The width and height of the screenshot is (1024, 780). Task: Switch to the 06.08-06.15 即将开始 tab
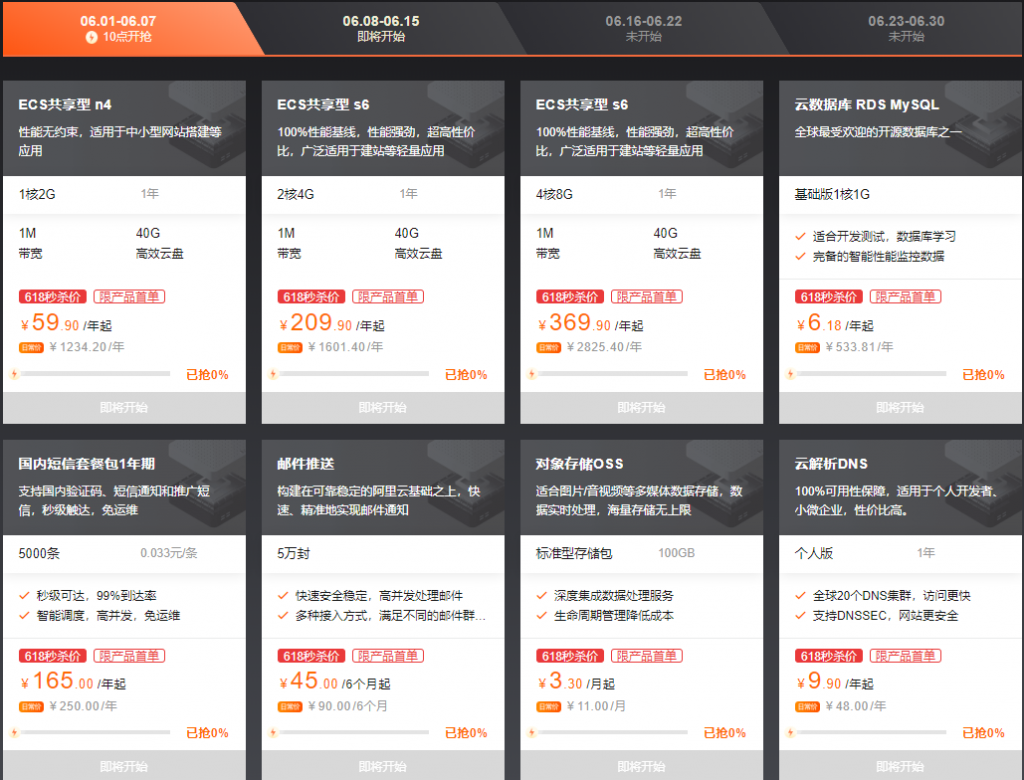pos(381,28)
